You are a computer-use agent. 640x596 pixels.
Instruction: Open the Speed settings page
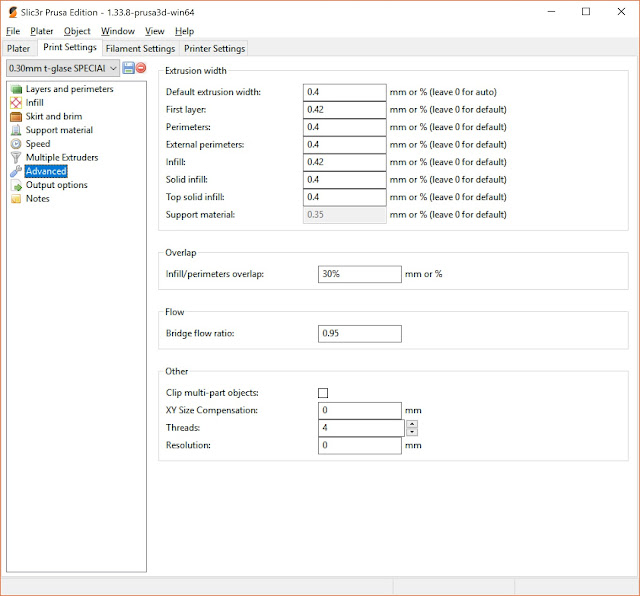point(38,144)
